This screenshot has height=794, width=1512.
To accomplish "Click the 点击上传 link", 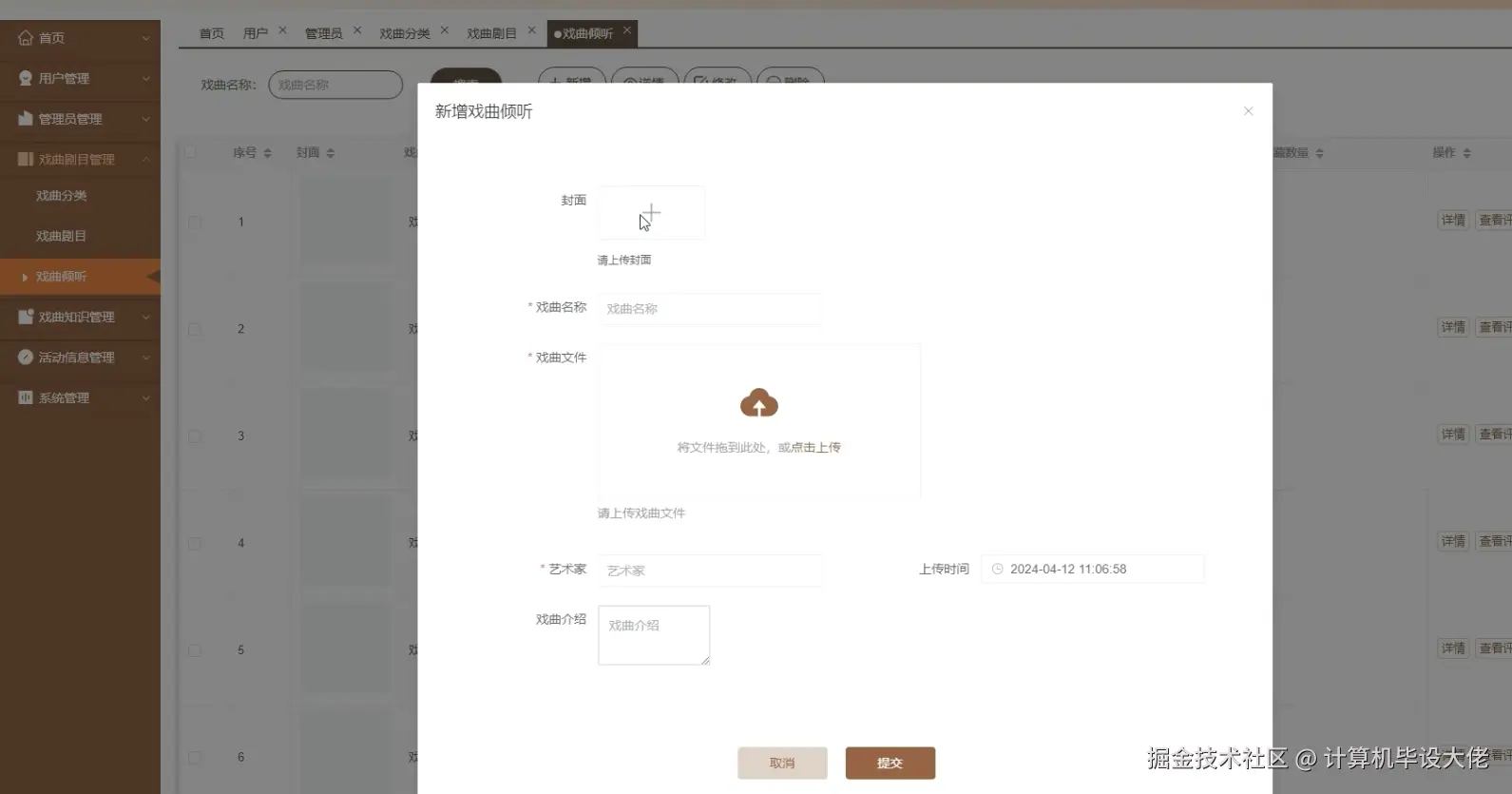I will 816,447.
